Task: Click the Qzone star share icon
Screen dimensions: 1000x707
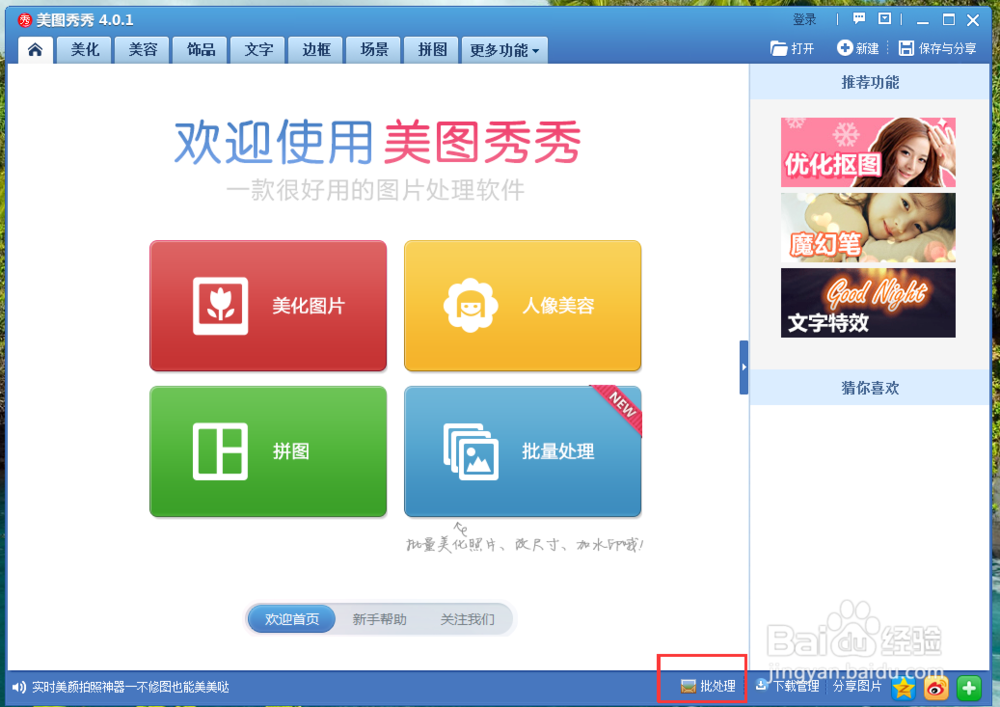Action: (904, 688)
